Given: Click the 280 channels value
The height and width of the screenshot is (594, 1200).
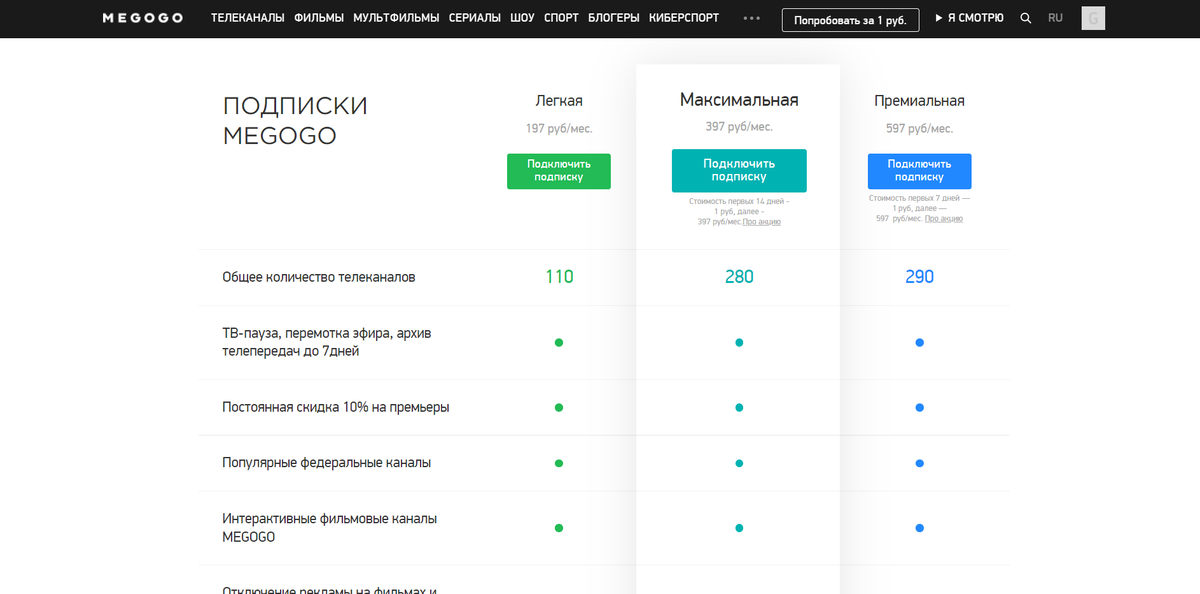Looking at the screenshot, I should point(739,277).
